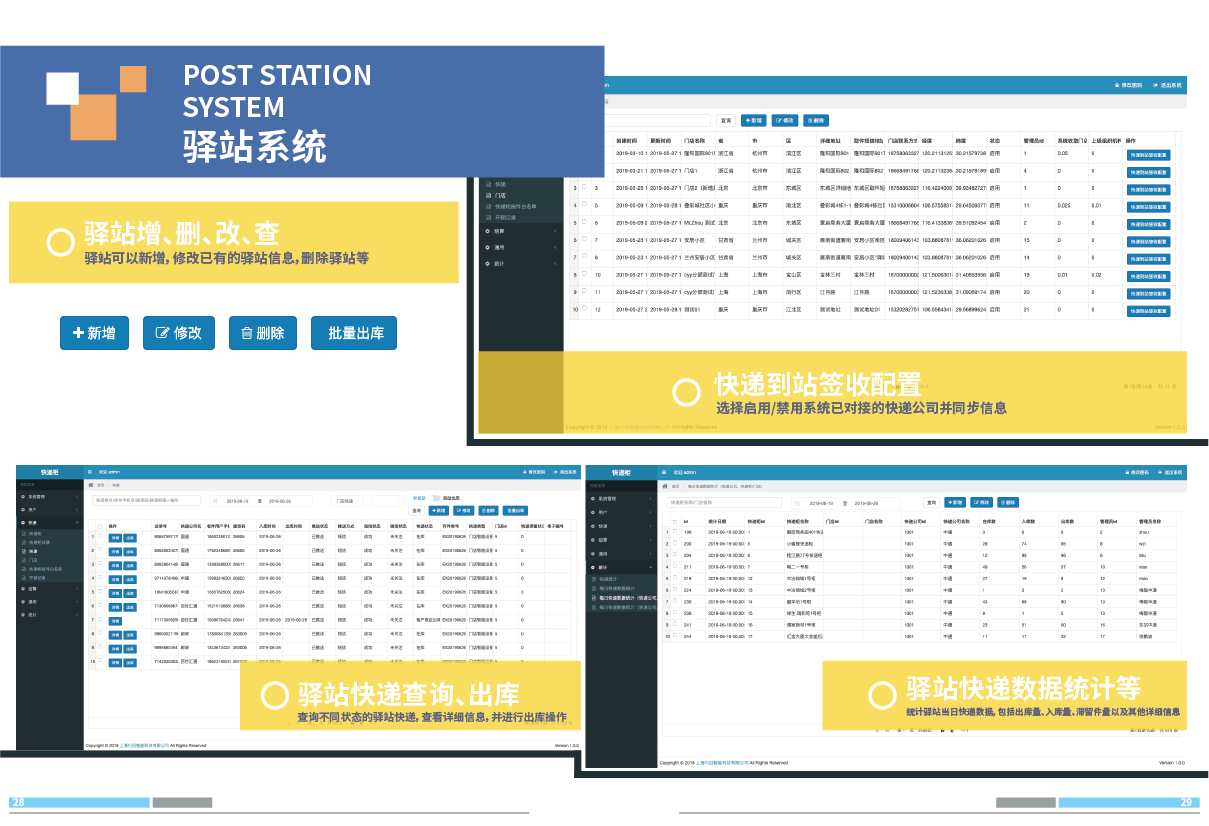Collapse 统计 in the statistics window sidebar
This screenshot has height=826, width=1209.
click(622, 567)
